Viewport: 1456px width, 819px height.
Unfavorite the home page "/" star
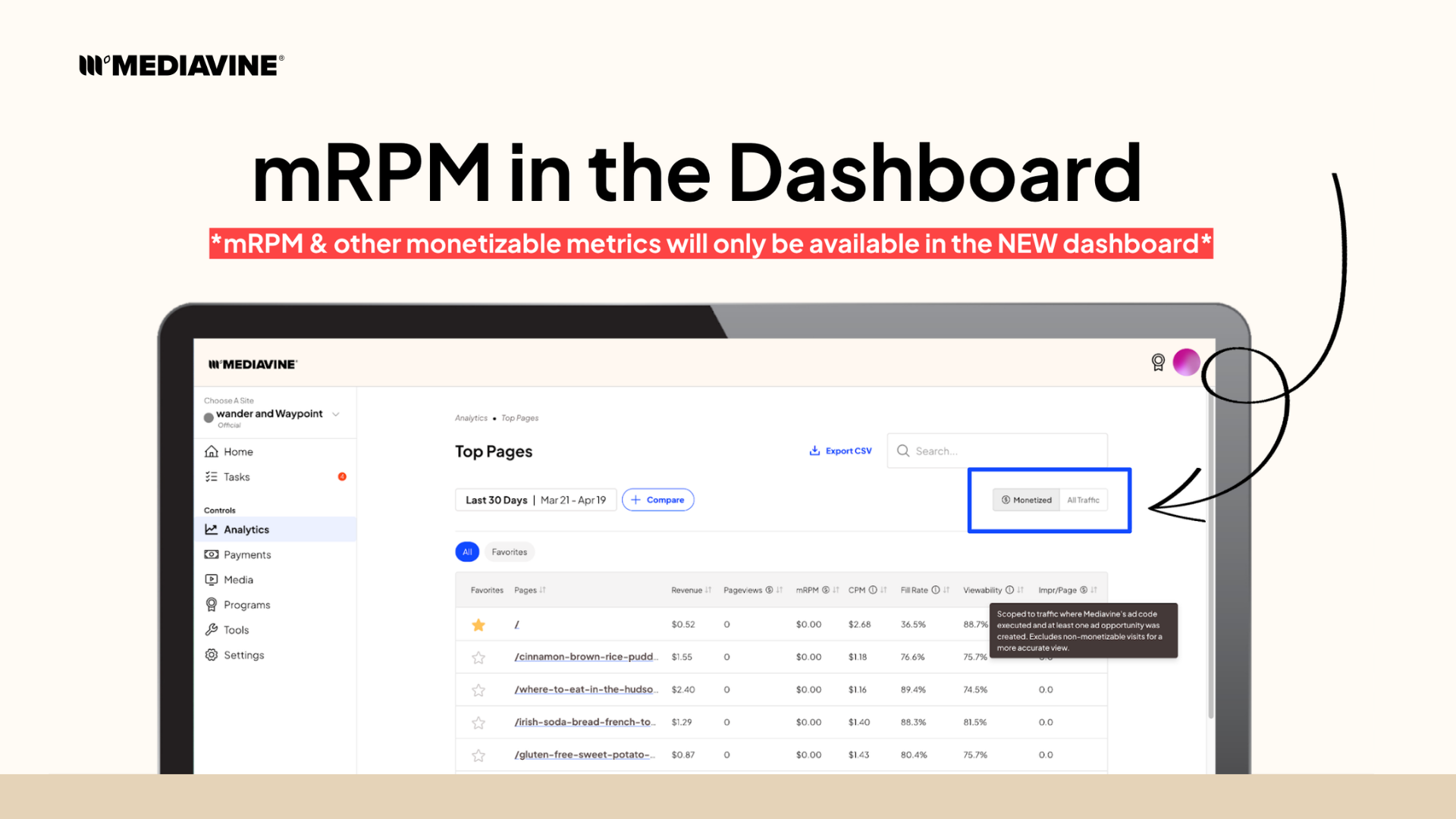click(x=479, y=625)
